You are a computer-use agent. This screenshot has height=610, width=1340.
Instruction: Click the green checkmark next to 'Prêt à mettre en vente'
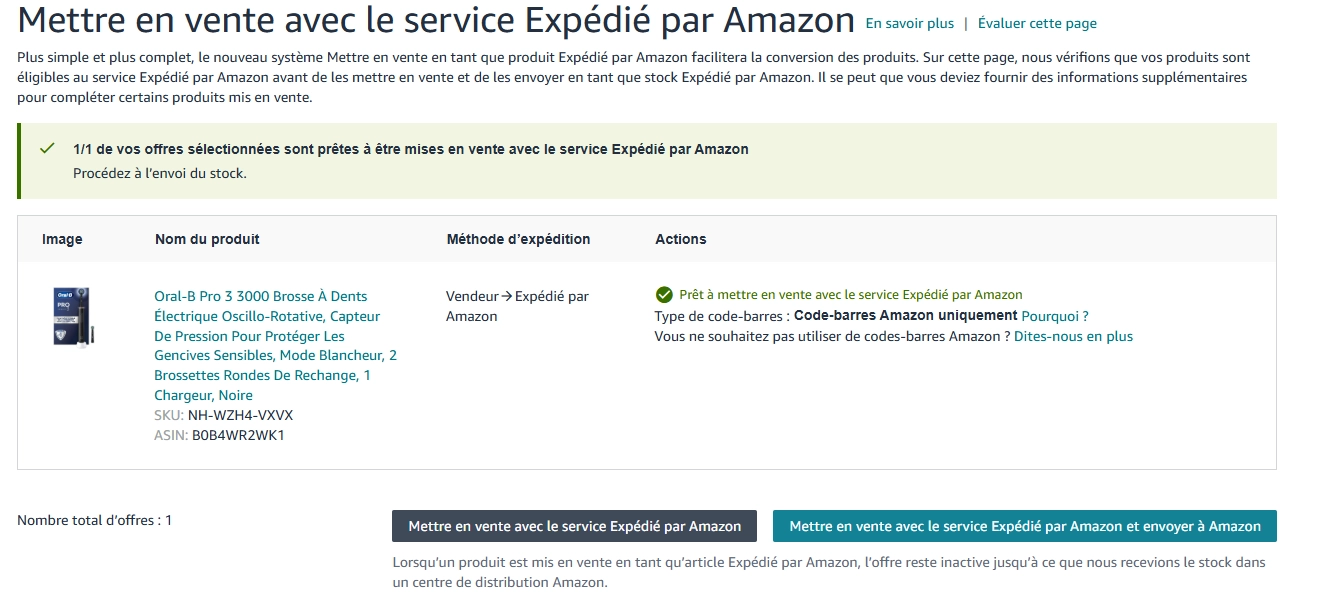664,294
